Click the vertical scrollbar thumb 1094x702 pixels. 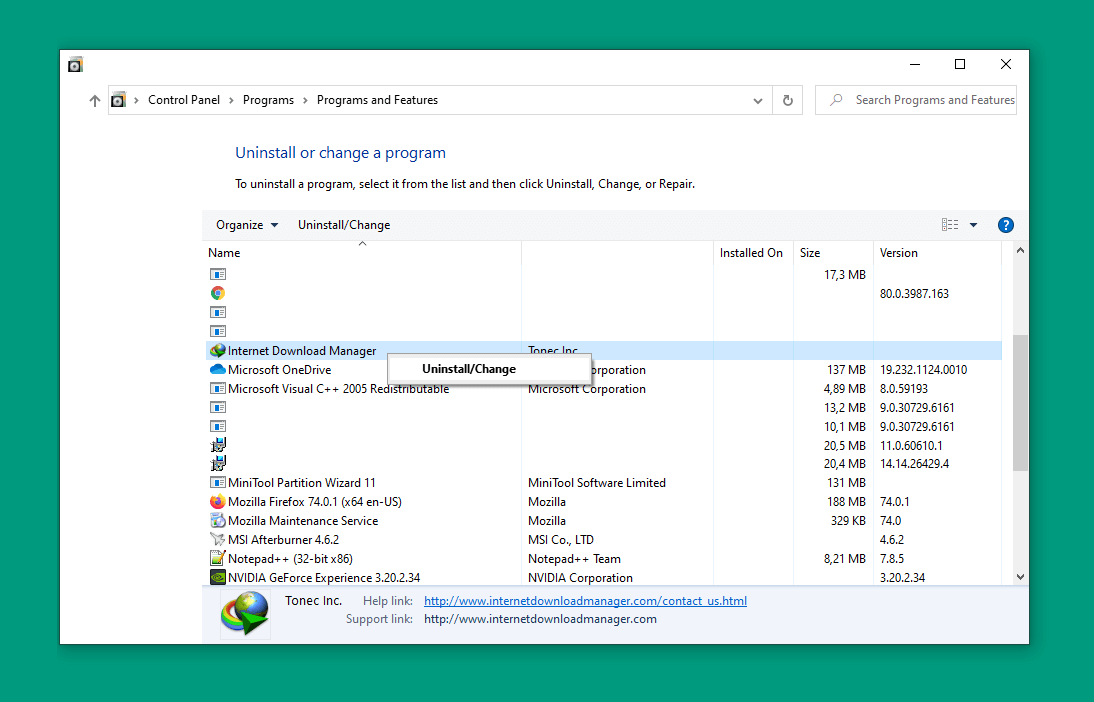pos(1020,403)
